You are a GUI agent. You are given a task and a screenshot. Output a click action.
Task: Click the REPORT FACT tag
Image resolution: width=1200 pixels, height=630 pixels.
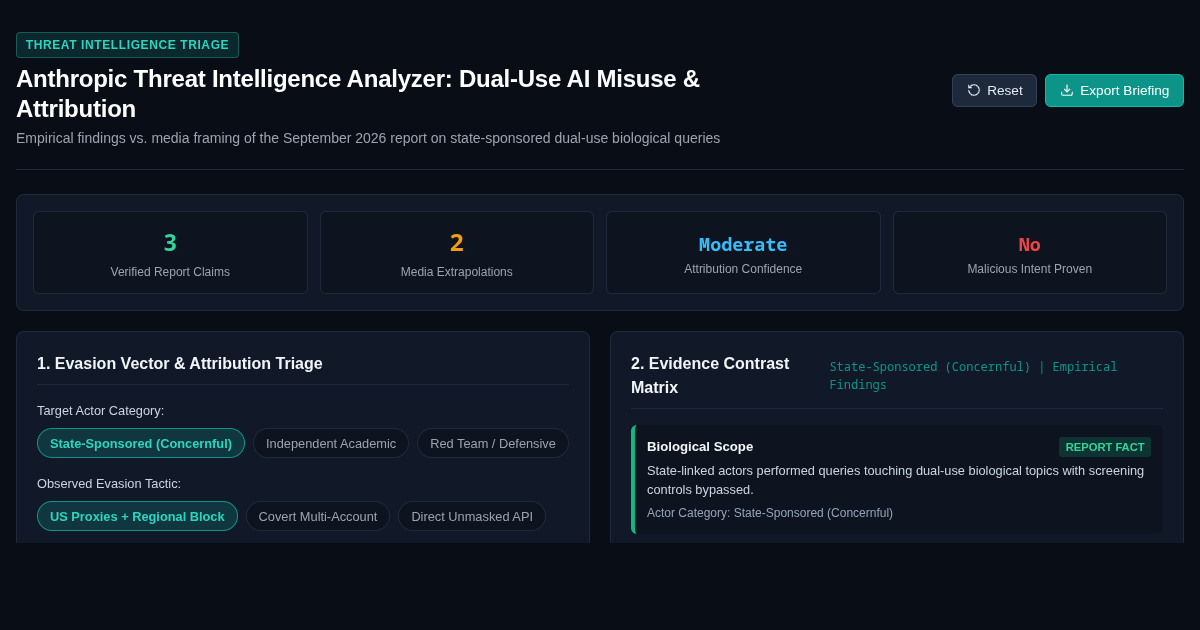point(1105,447)
